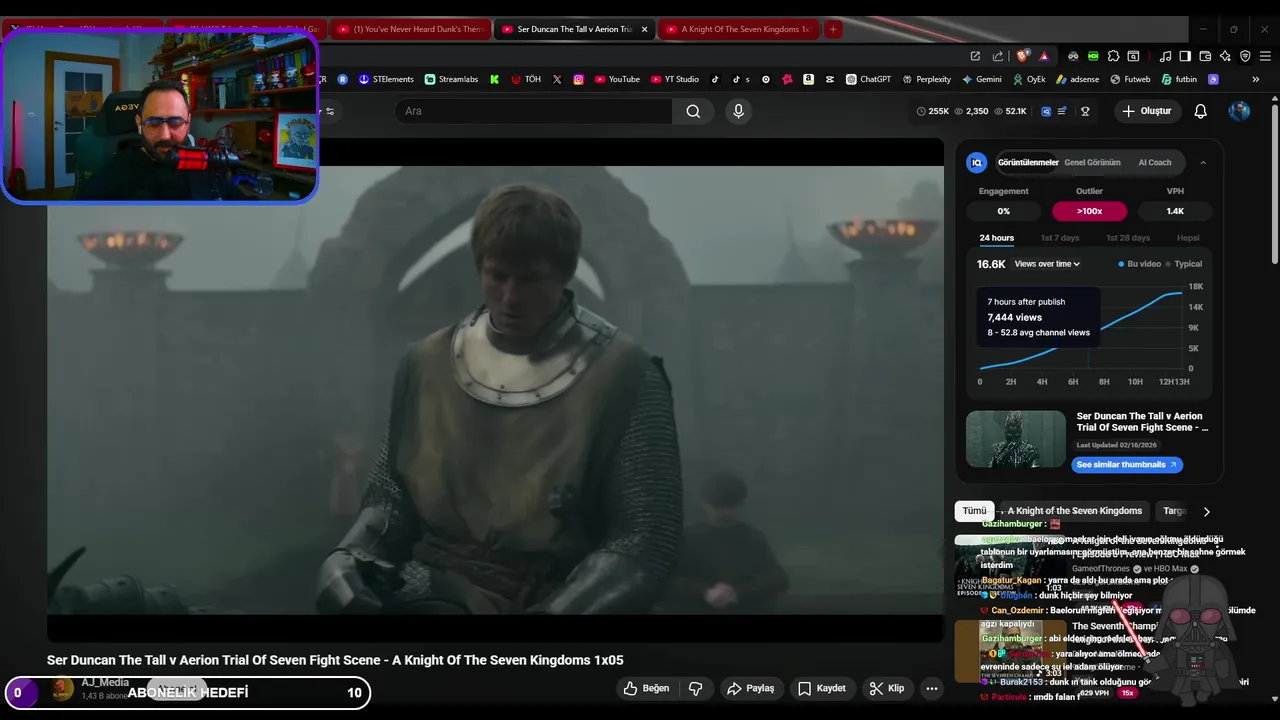1280x720 pixels.
Task: Open the ChatGPT bookmark
Action: coord(868,79)
